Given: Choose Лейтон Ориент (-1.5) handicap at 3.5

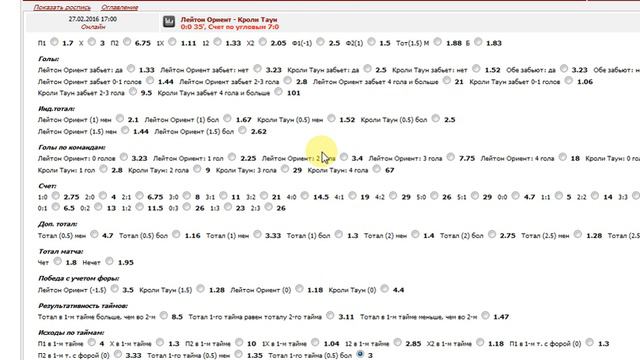Looking at the screenshot, I should [115, 289].
